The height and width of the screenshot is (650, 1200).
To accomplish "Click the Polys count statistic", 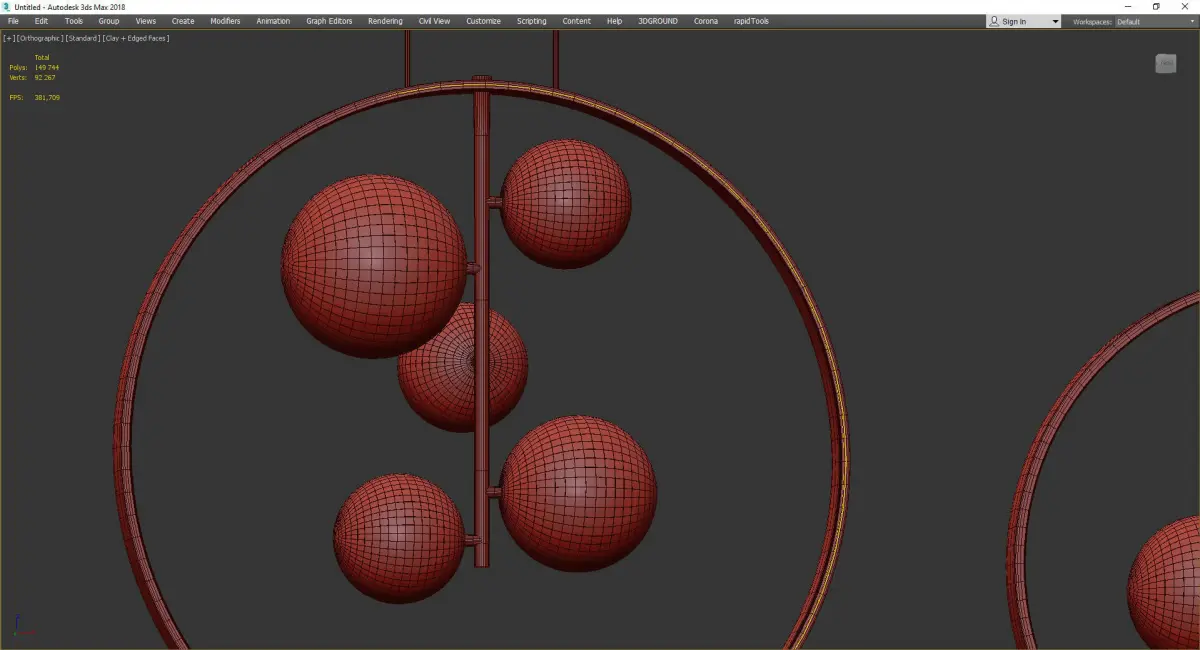I will pyautogui.click(x=35, y=67).
